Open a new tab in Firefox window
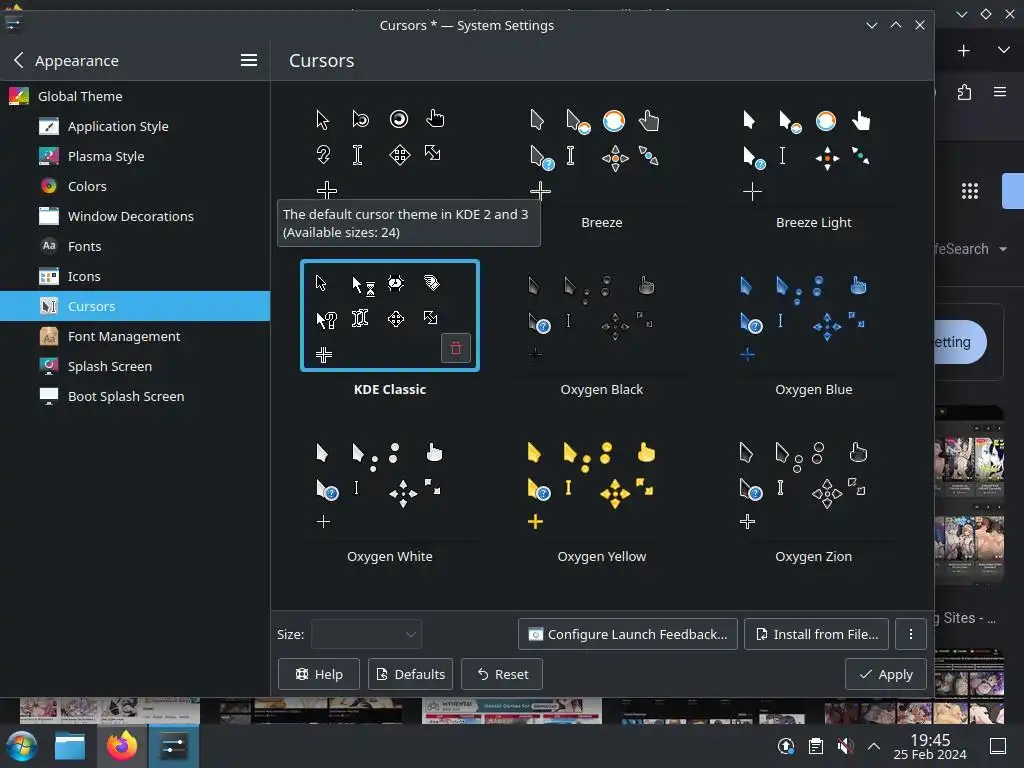The width and height of the screenshot is (1024, 768). point(963,51)
